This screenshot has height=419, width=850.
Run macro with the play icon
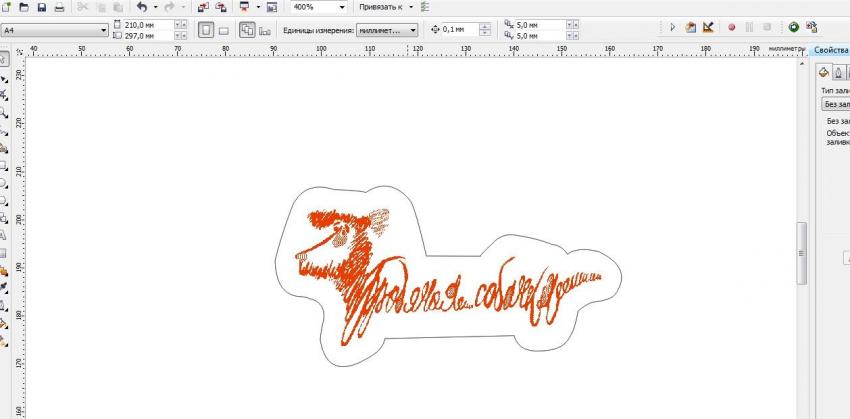(x=673, y=28)
